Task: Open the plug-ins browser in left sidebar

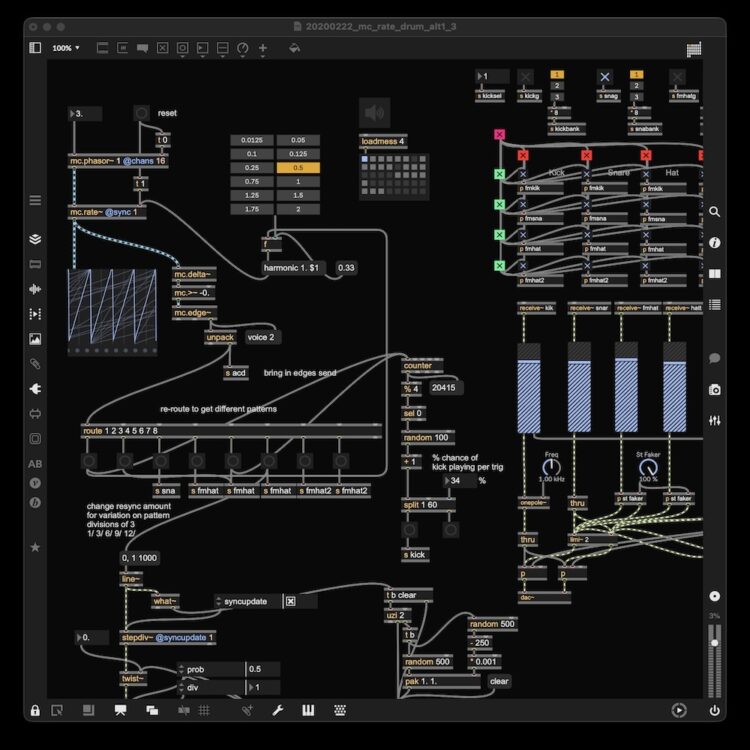Action: (36, 388)
